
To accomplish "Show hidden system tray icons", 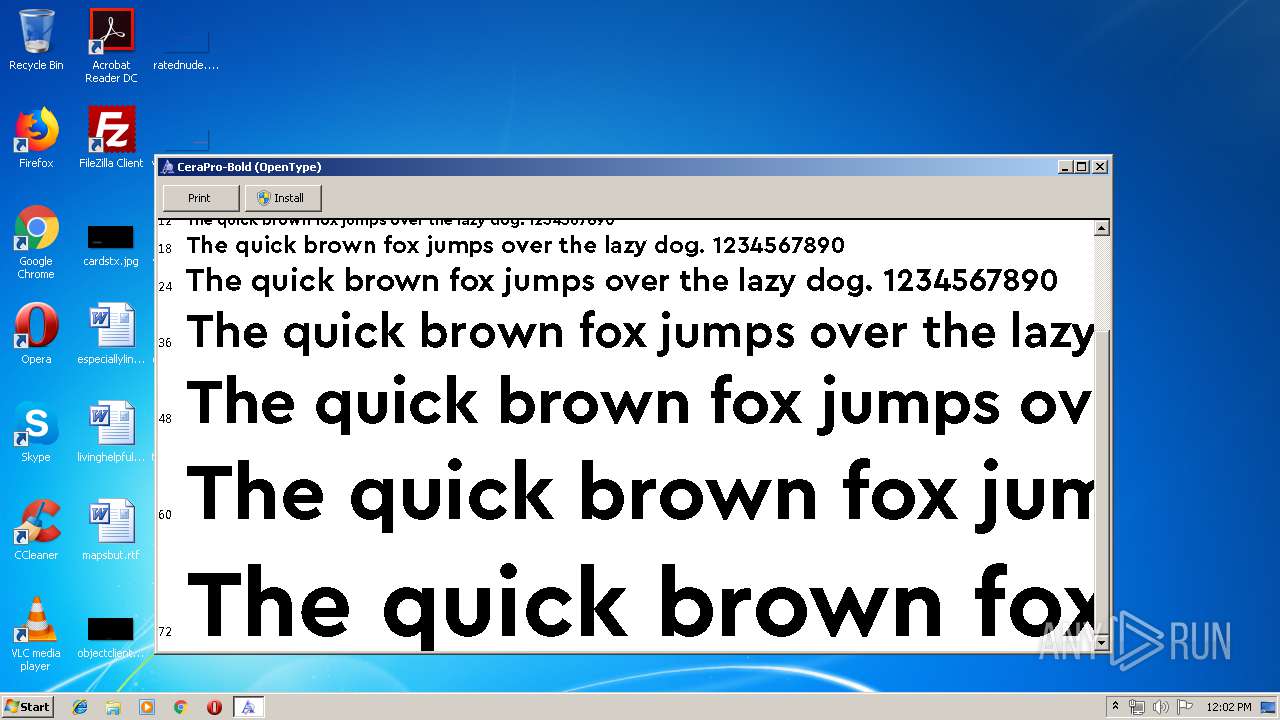I will (1115, 707).
